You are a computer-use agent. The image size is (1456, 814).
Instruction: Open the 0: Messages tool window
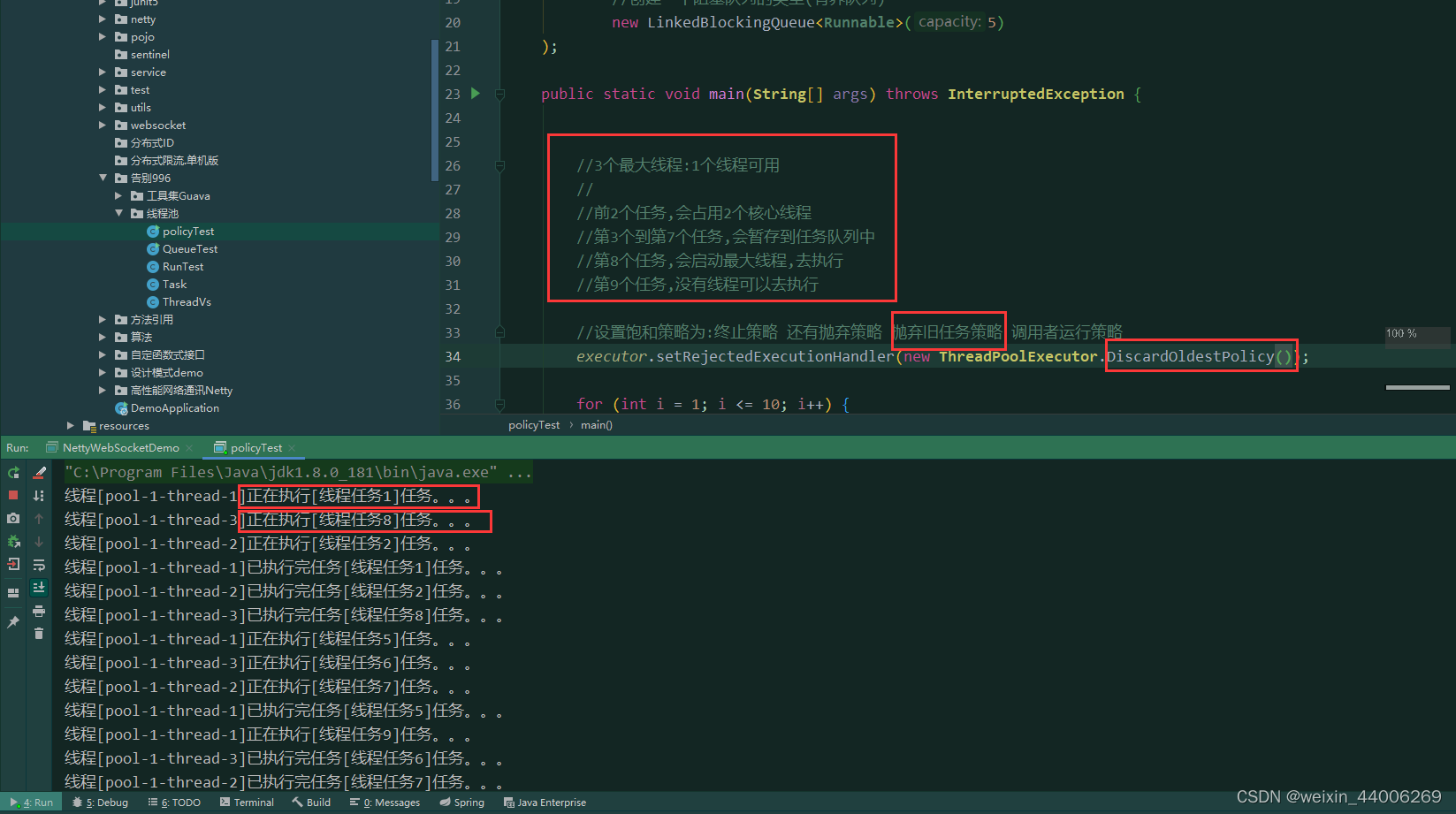[385, 803]
